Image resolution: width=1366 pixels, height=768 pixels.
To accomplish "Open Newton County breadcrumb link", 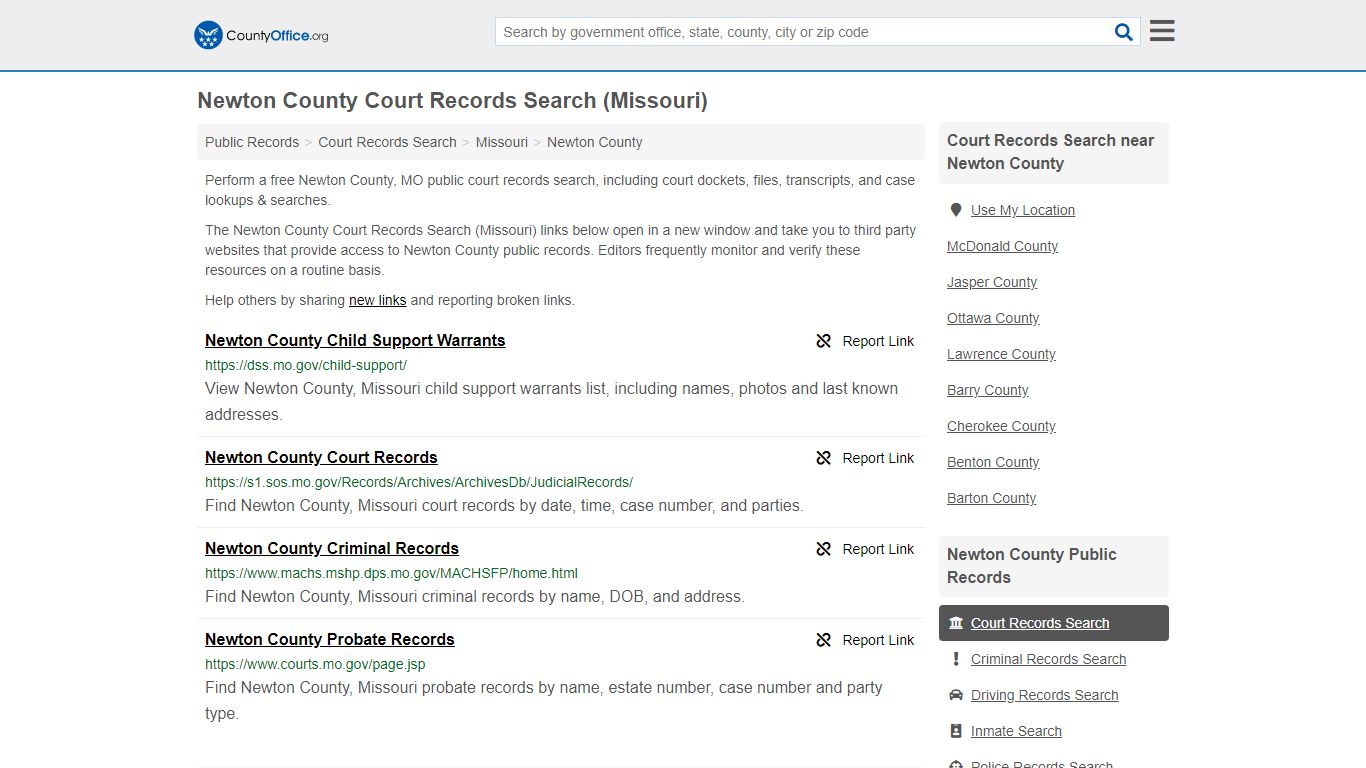I will (x=595, y=142).
